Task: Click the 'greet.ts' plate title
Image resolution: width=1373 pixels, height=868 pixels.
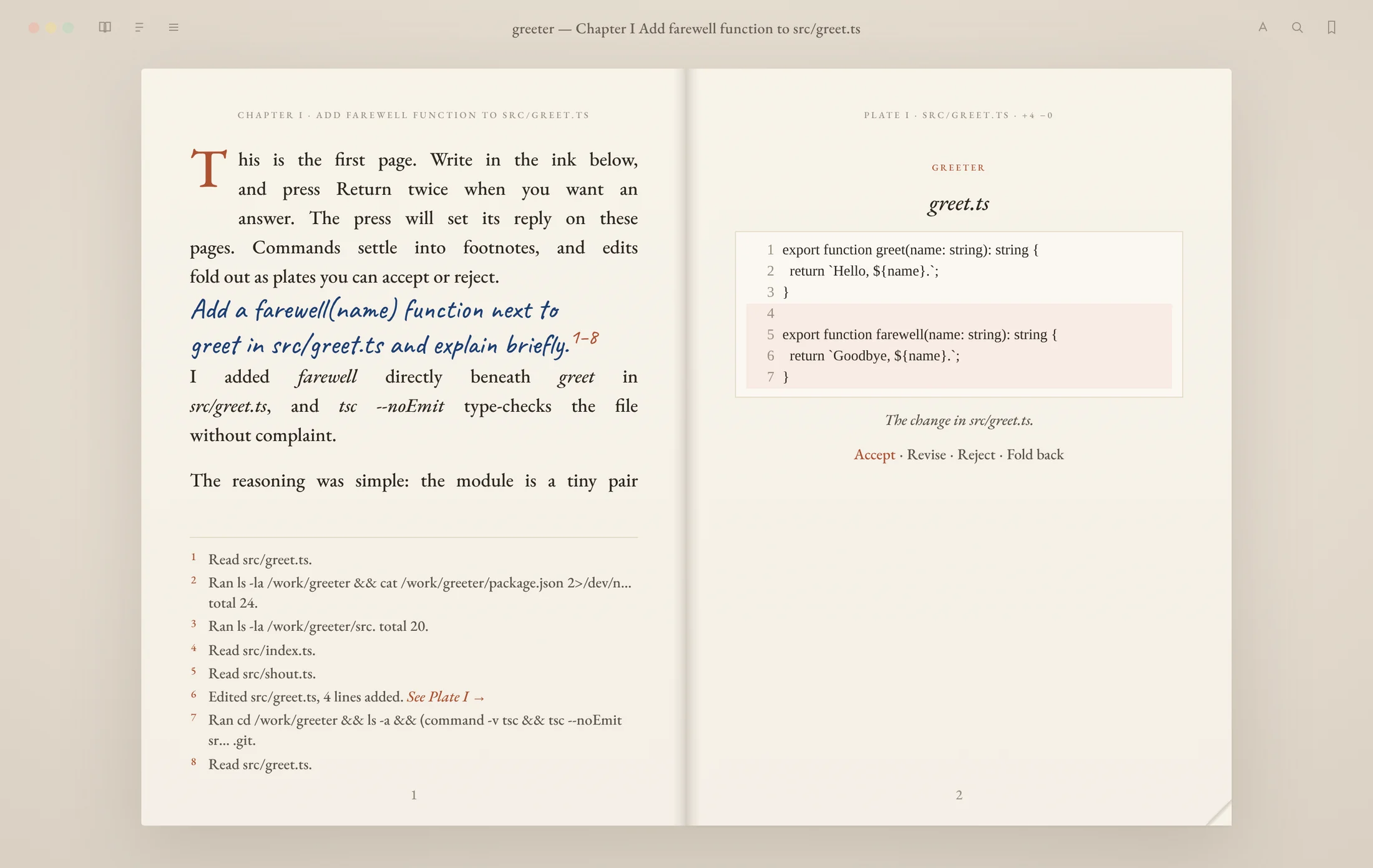Action: click(x=959, y=204)
